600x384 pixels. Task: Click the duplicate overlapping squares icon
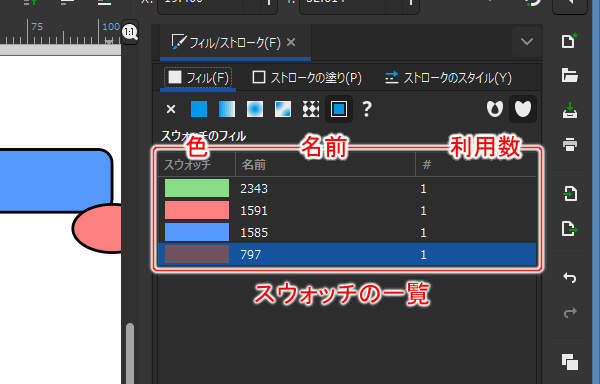(x=569, y=362)
